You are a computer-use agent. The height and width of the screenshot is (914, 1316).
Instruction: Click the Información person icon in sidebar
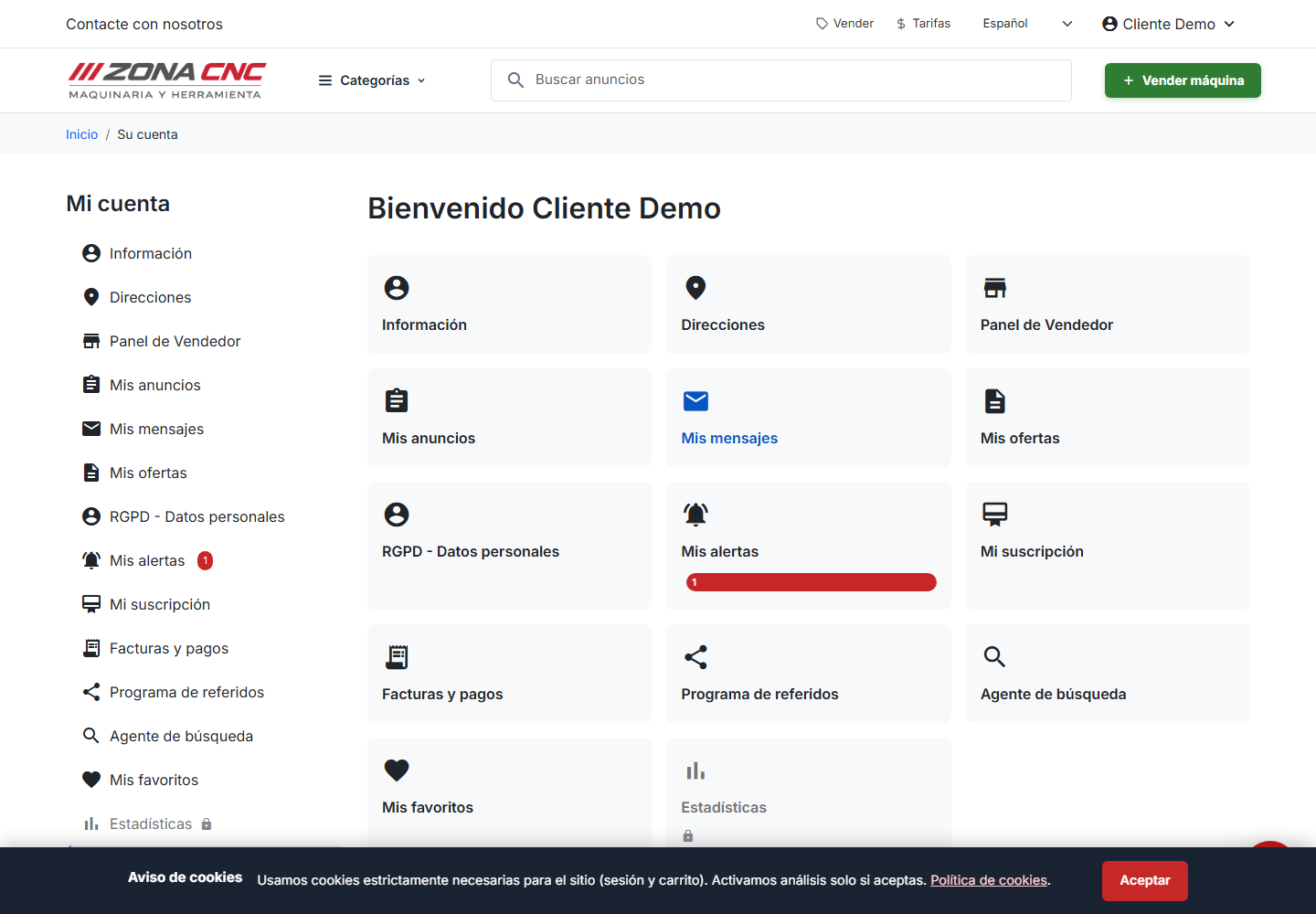(91, 253)
